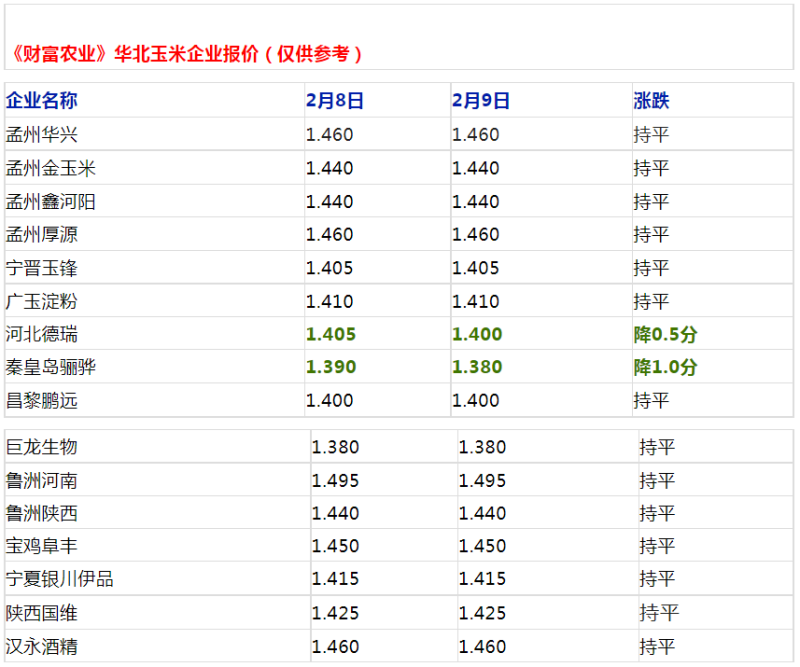
Task: Click 持平 in the 鲁洲河南 row
Action: pos(657,481)
